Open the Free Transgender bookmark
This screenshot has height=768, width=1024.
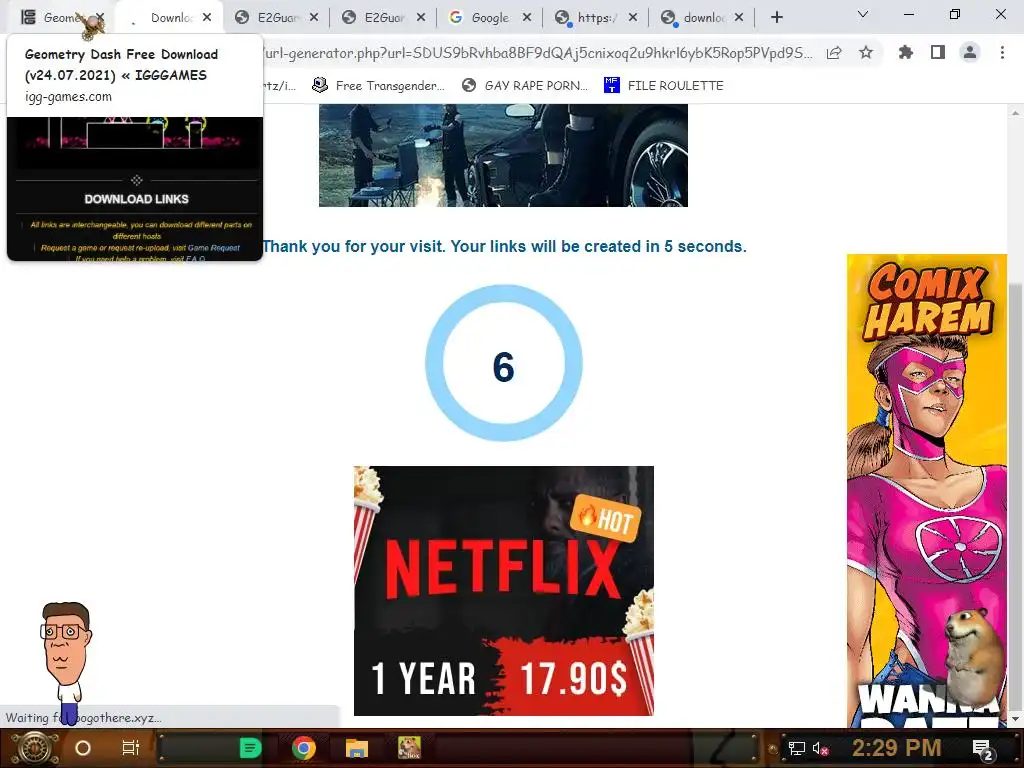pyautogui.click(x=378, y=86)
